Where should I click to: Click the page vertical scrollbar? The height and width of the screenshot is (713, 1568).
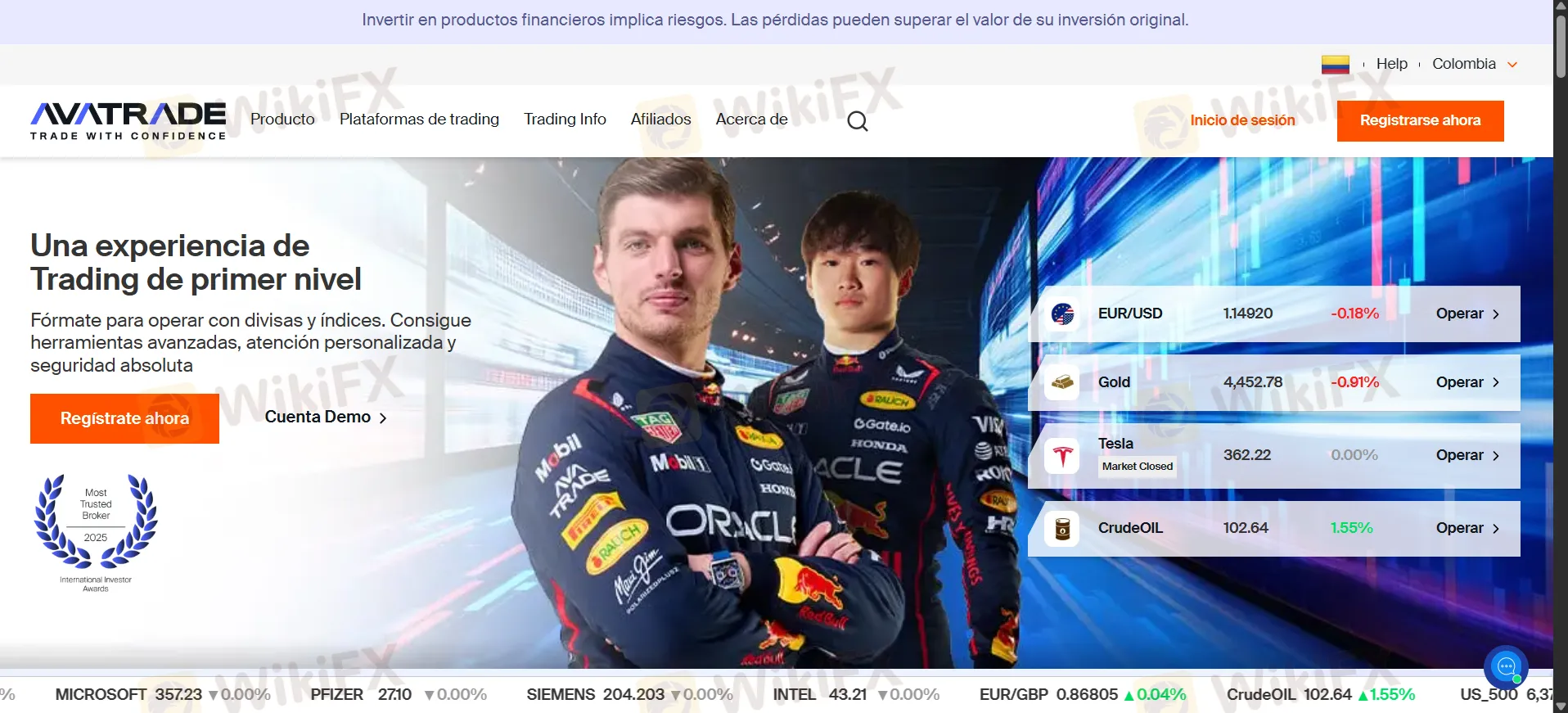(1561, 46)
